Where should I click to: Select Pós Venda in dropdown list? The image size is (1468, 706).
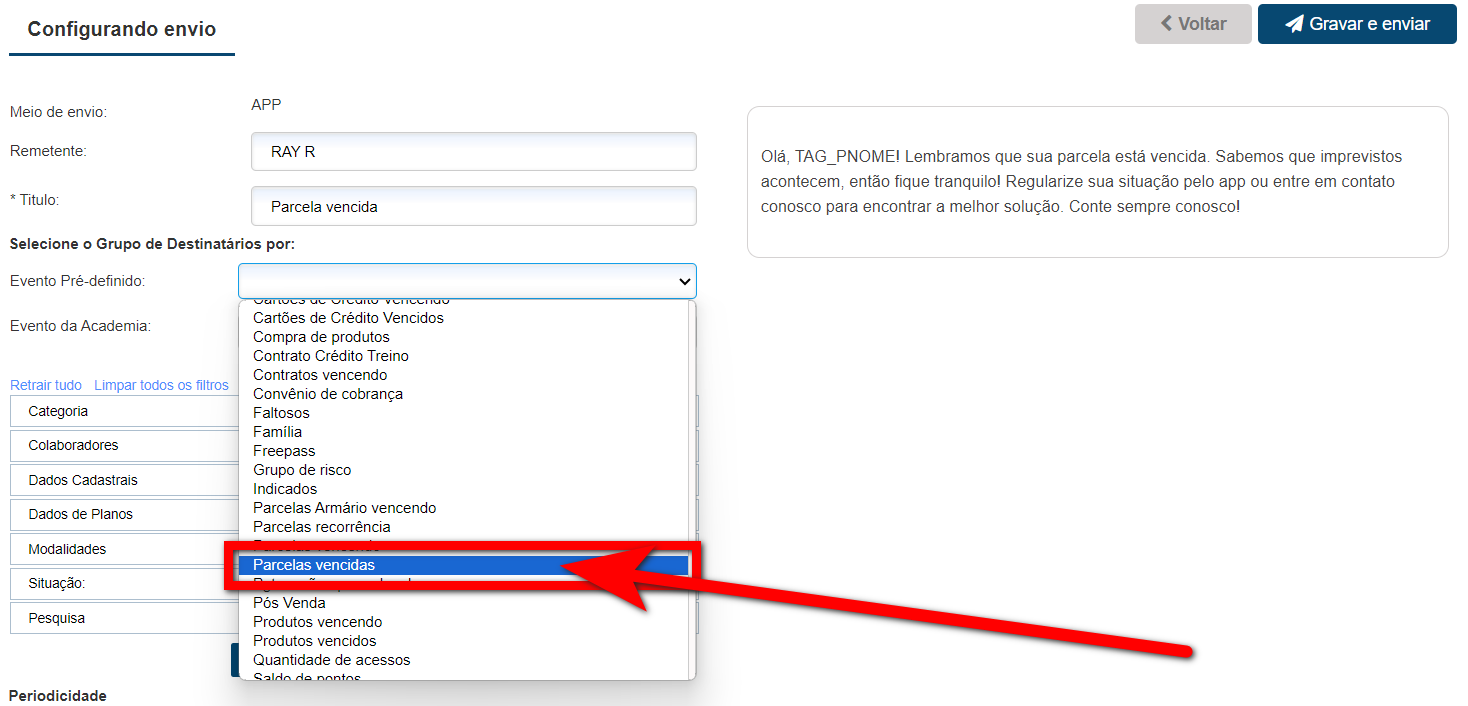(289, 603)
